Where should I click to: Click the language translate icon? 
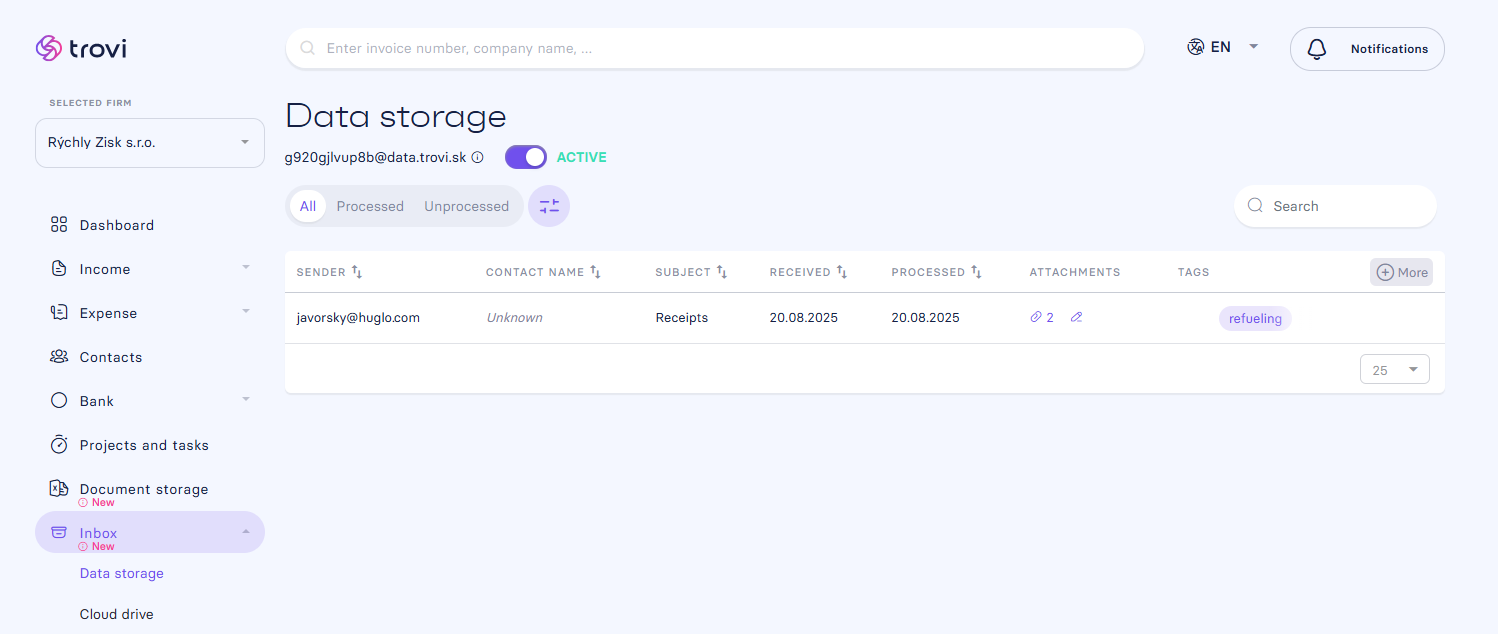click(x=1195, y=47)
